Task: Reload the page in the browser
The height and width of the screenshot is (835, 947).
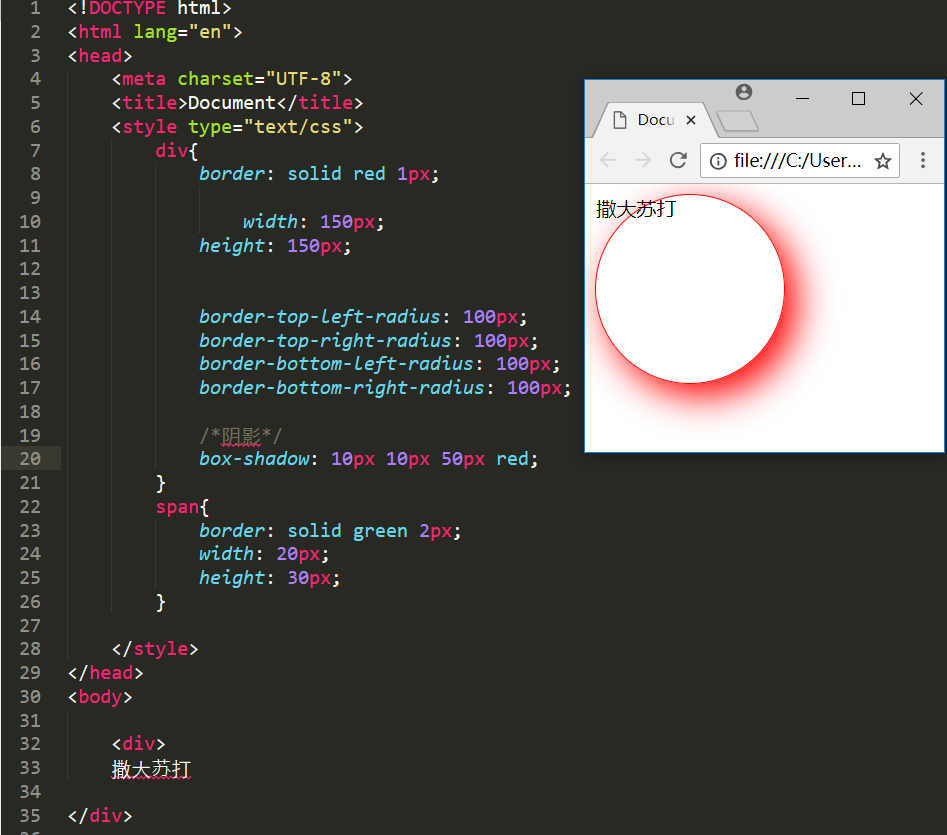Action: pyautogui.click(x=678, y=160)
